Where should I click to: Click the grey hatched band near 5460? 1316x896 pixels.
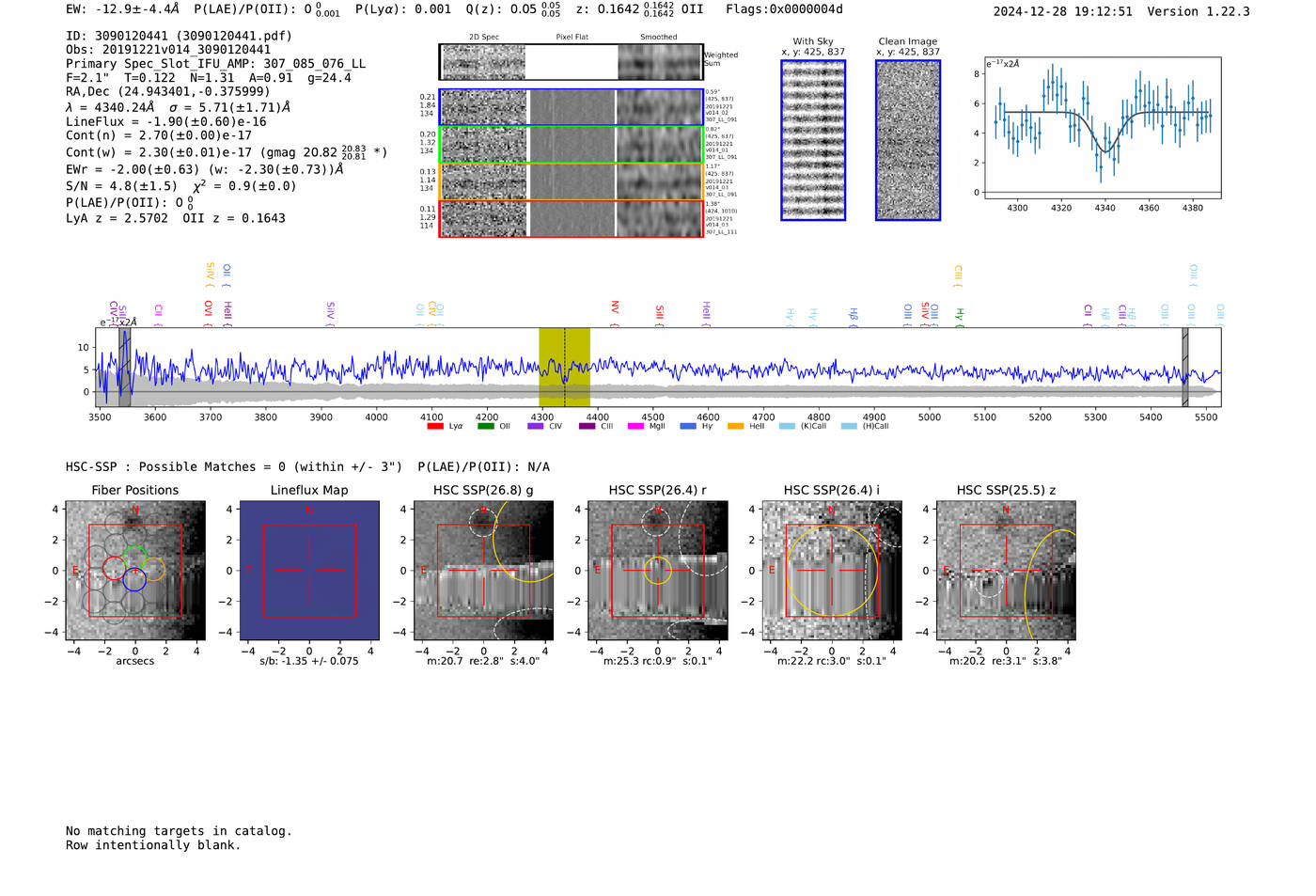pos(1185,367)
